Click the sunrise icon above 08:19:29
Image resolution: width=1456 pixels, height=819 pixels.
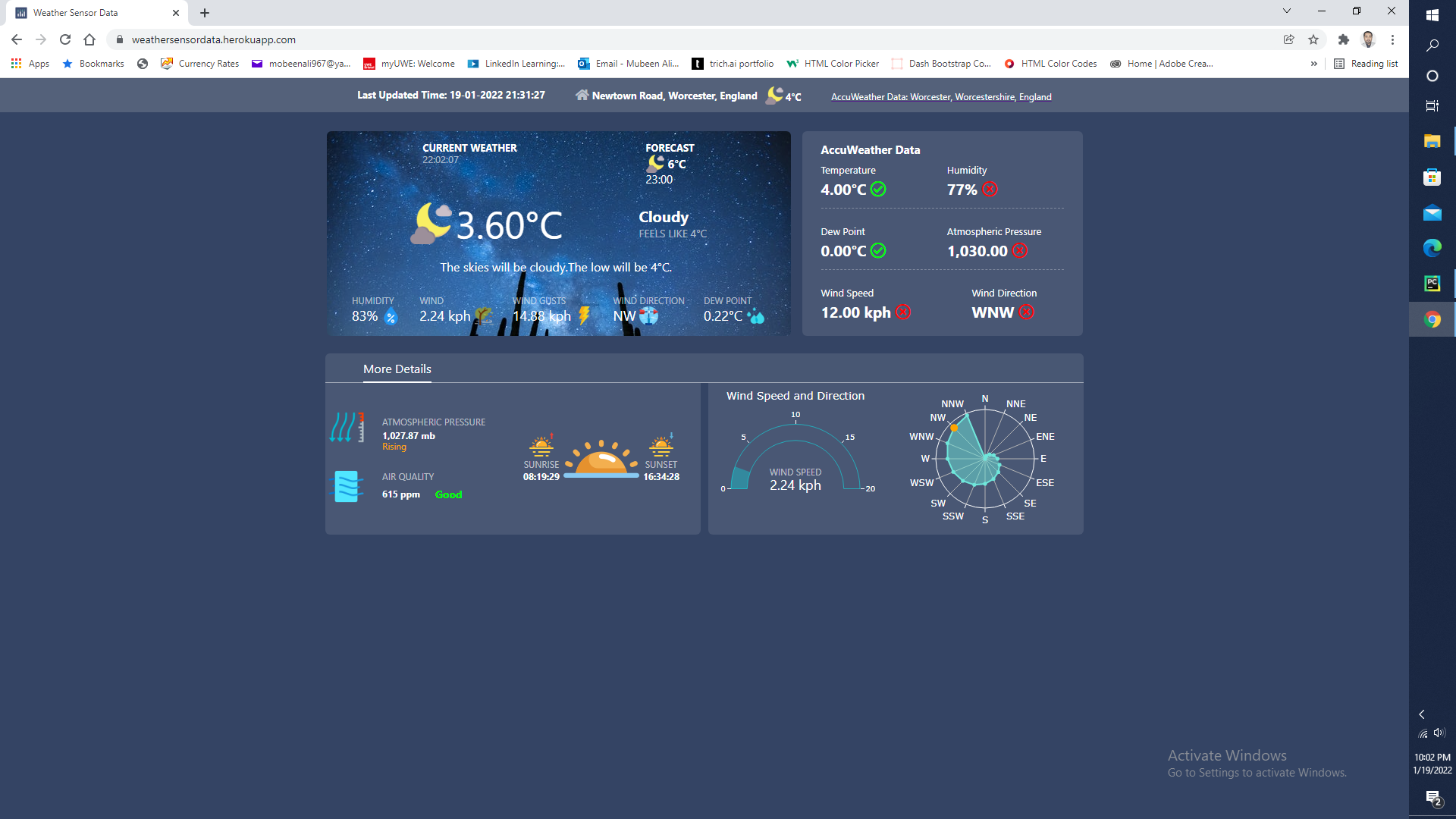pyautogui.click(x=541, y=445)
